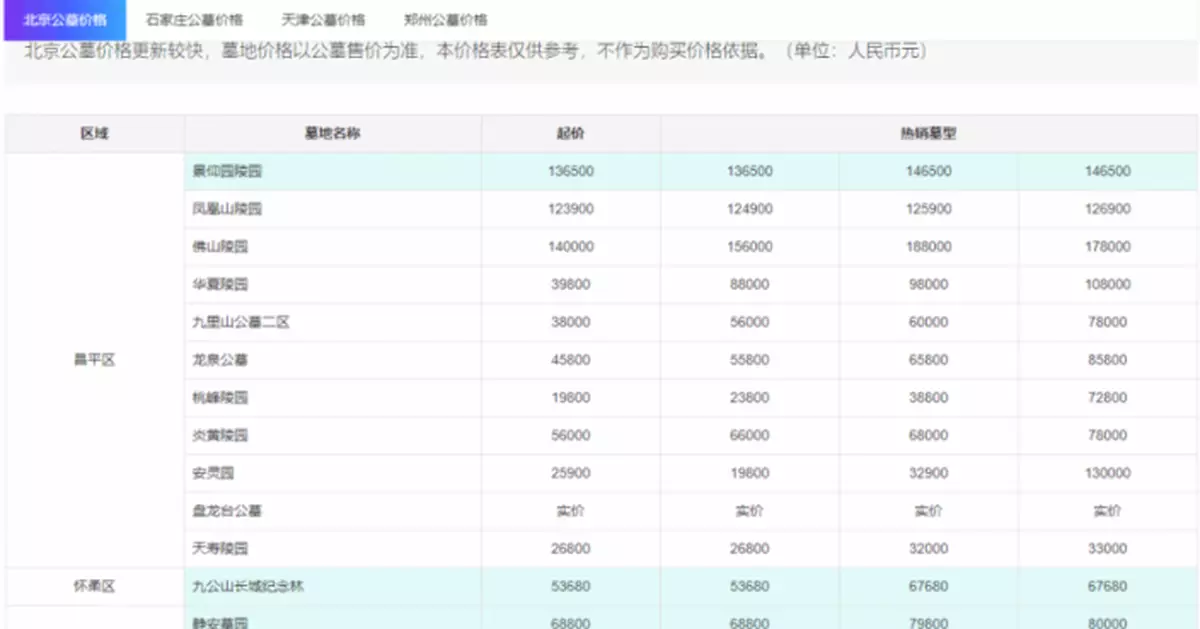Open the 景仰园陵园 cemetery entry

[x=219, y=170]
